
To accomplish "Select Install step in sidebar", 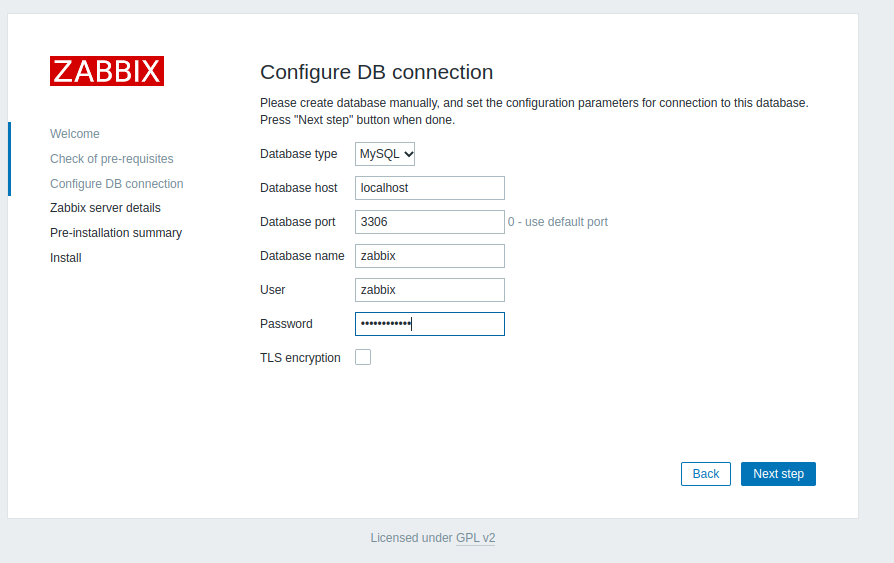I will pyautogui.click(x=66, y=258).
